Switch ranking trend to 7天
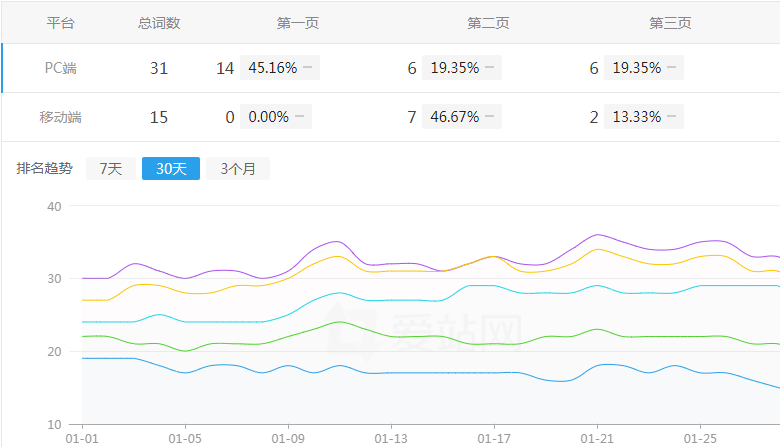The image size is (780, 447). tap(110, 169)
